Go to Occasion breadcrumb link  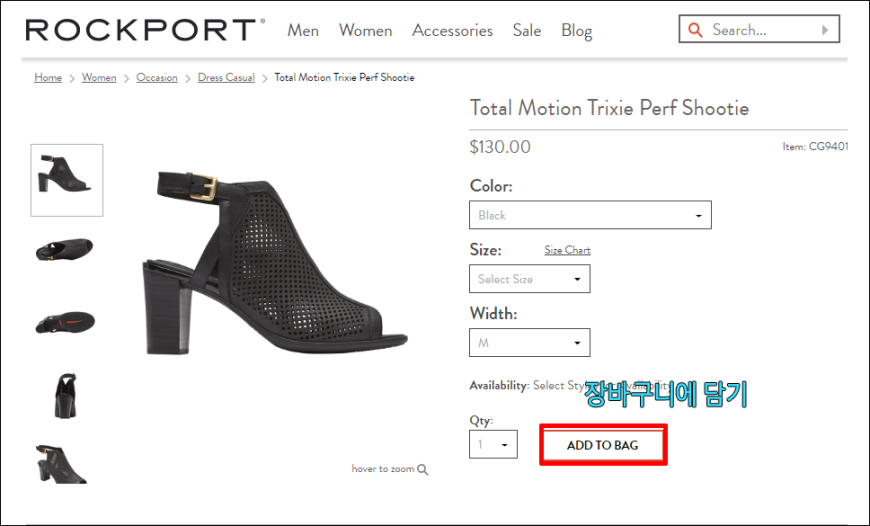[x=157, y=78]
